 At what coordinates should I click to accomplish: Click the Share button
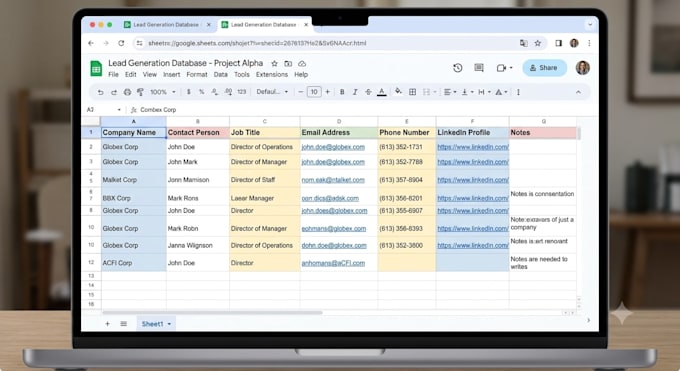pyautogui.click(x=545, y=68)
